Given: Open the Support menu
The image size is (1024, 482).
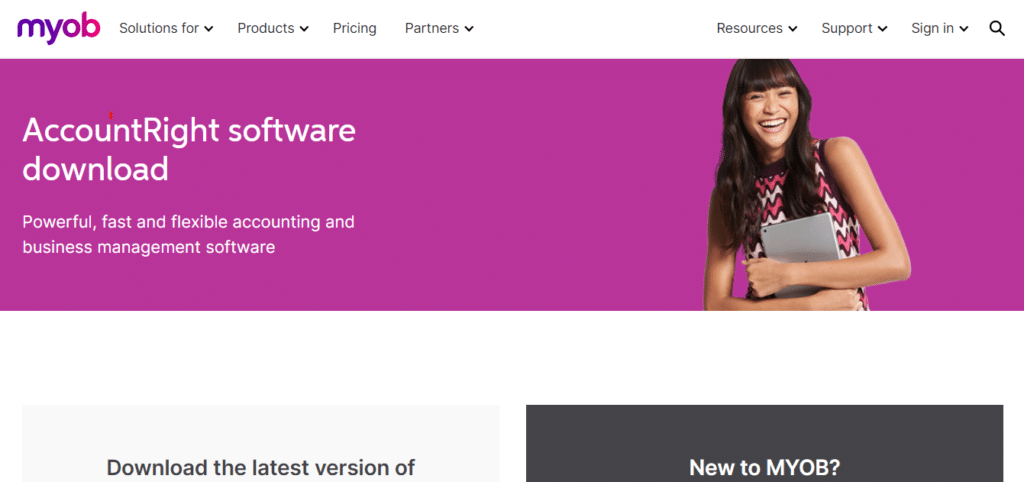Looking at the screenshot, I should [847, 28].
